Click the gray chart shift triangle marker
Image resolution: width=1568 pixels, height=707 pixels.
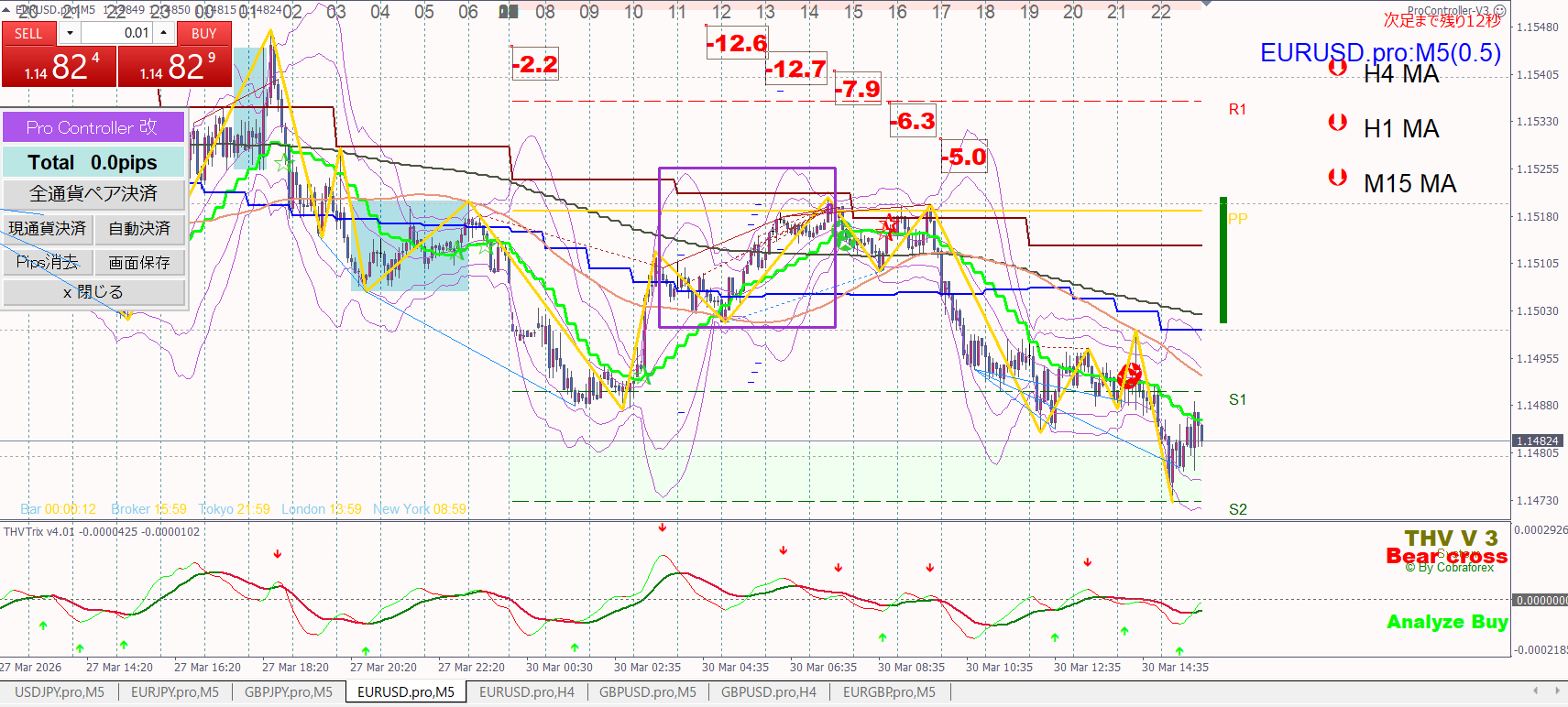tap(1205, 5)
